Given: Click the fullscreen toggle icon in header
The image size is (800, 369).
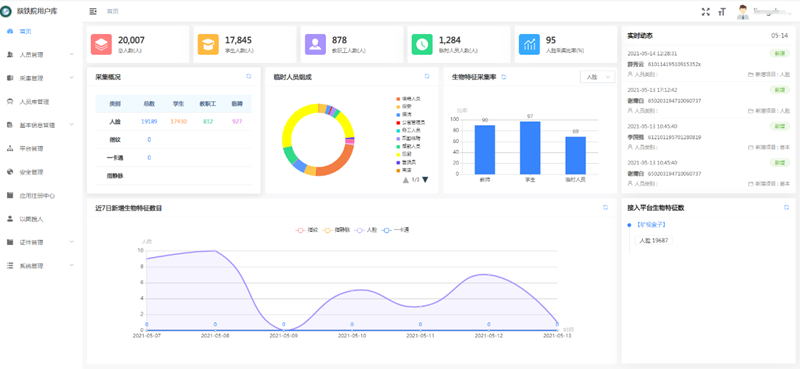Looking at the screenshot, I should click(x=706, y=12).
